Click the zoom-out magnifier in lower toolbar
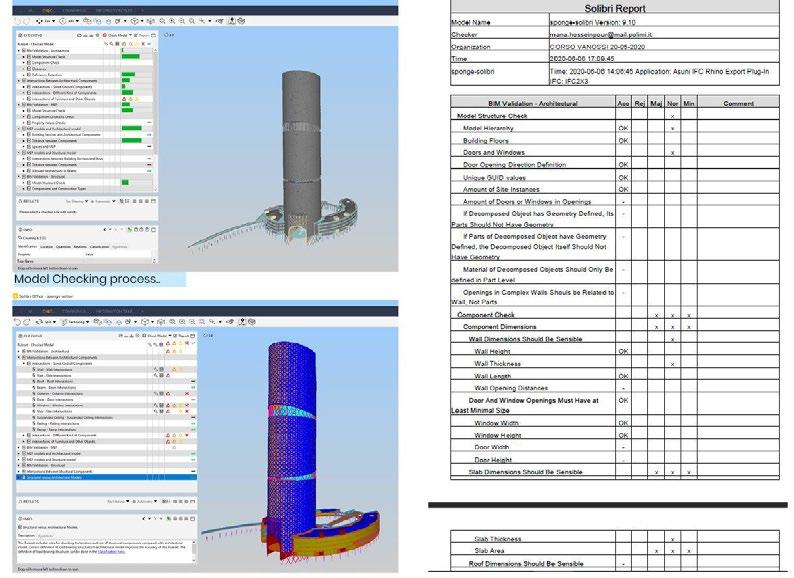 click(x=192, y=322)
